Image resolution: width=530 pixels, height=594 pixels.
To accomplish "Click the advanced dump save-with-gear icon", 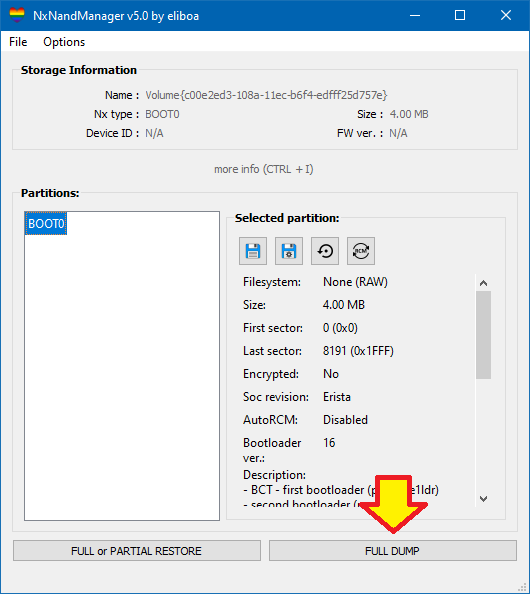I will pyautogui.click(x=289, y=251).
